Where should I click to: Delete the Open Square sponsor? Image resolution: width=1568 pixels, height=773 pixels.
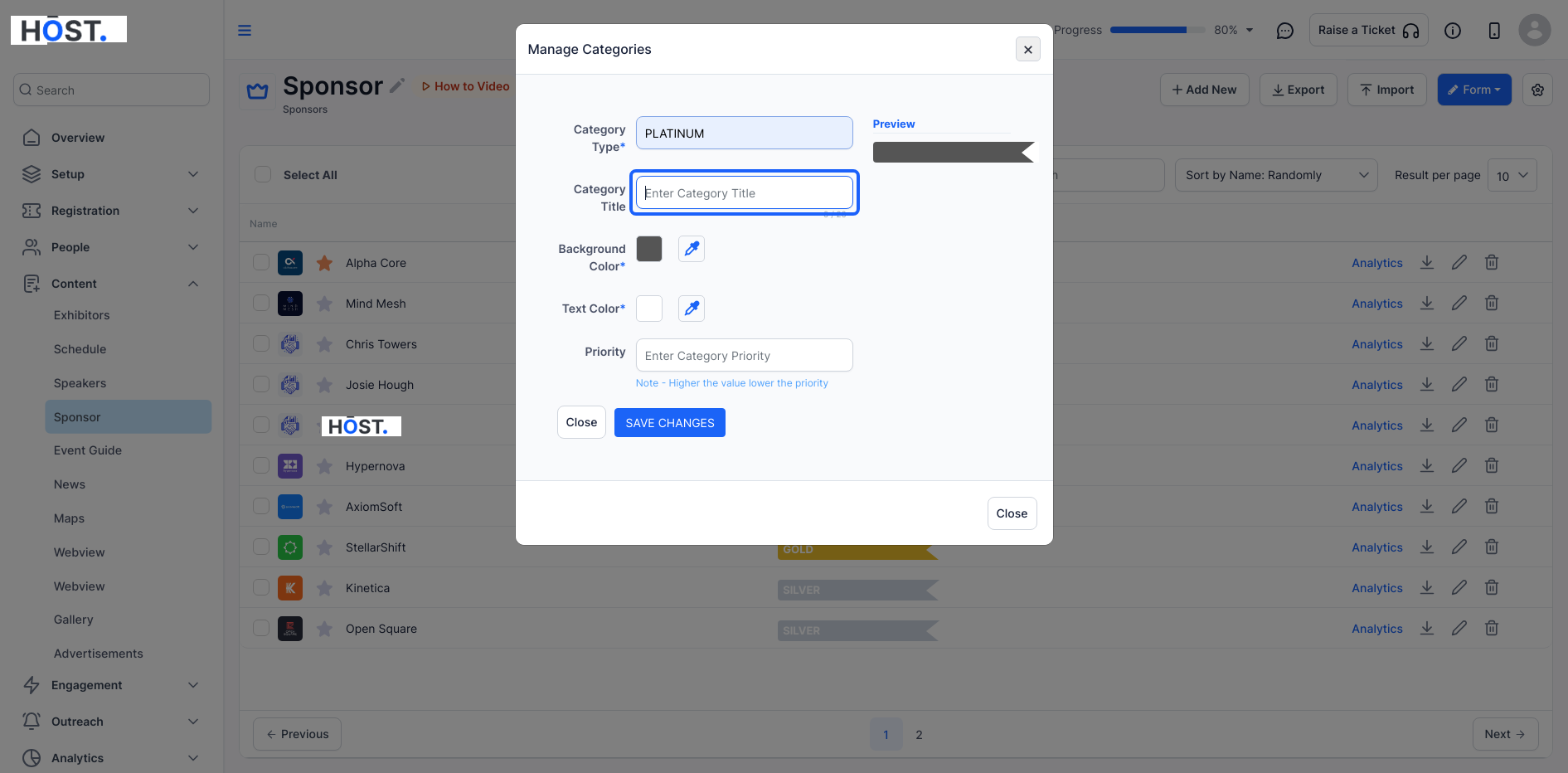pos(1492,629)
